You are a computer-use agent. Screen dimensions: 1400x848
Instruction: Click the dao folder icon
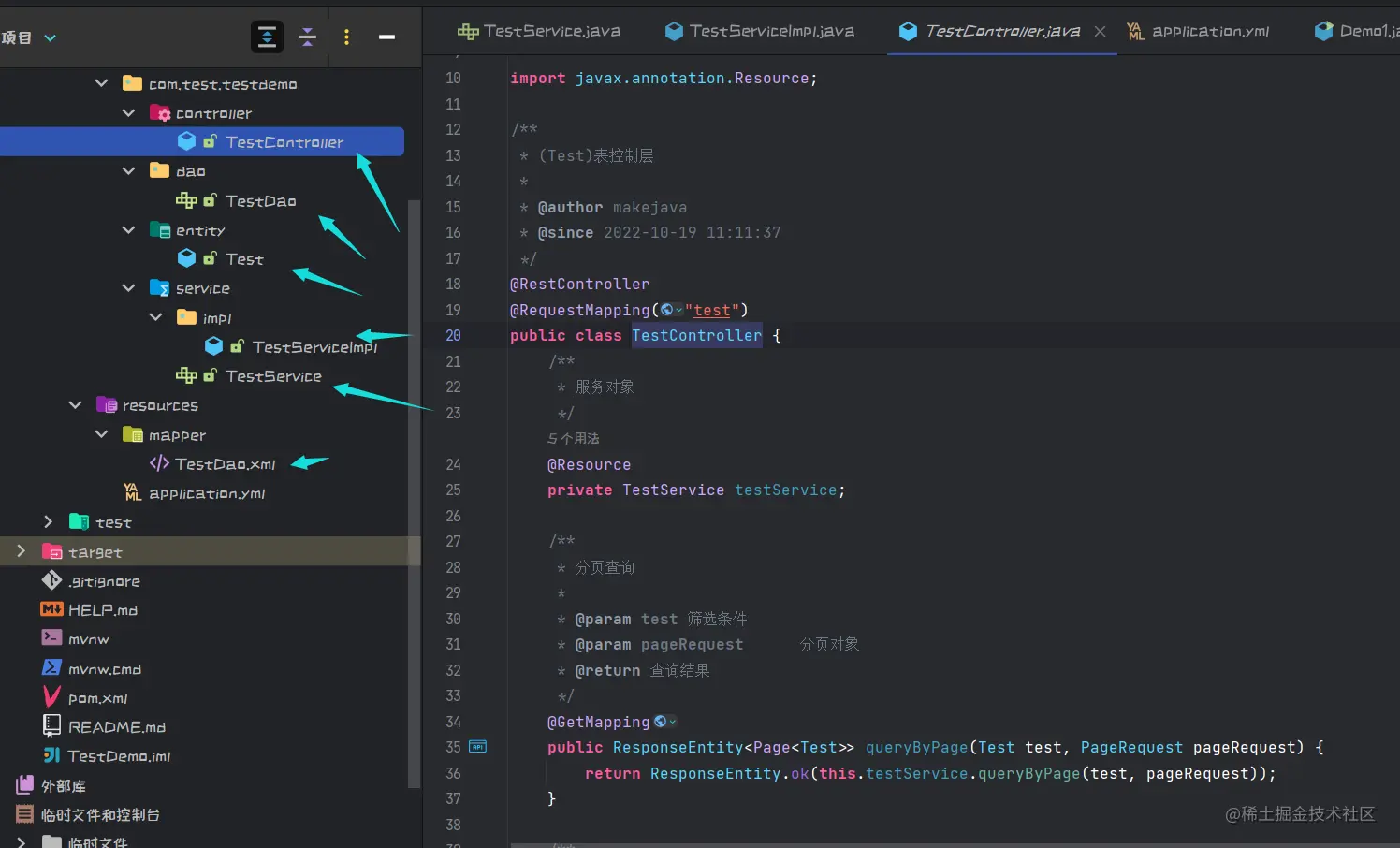pyautogui.click(x=159, y=170)
